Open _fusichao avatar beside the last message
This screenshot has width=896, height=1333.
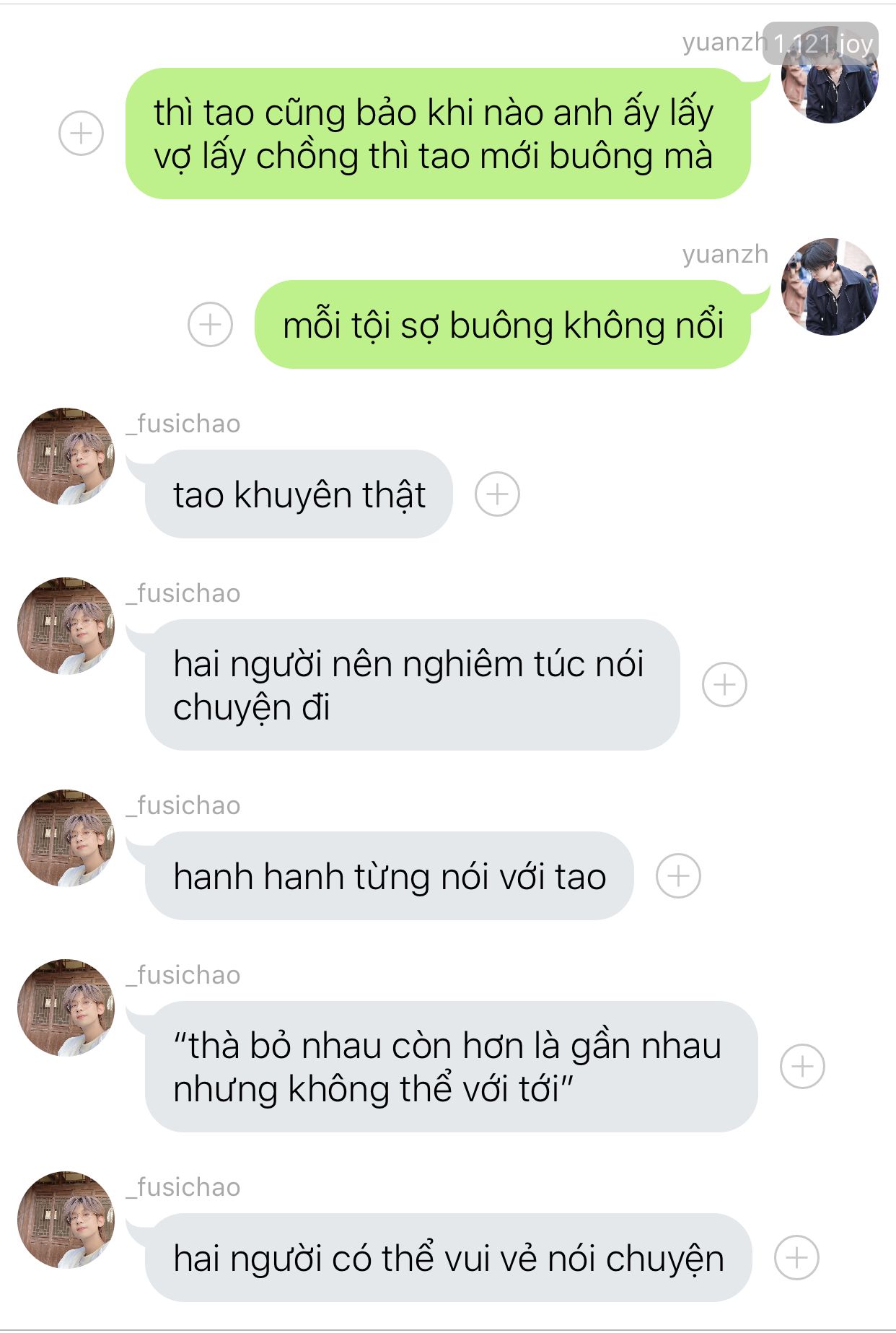click(66, 1220)
